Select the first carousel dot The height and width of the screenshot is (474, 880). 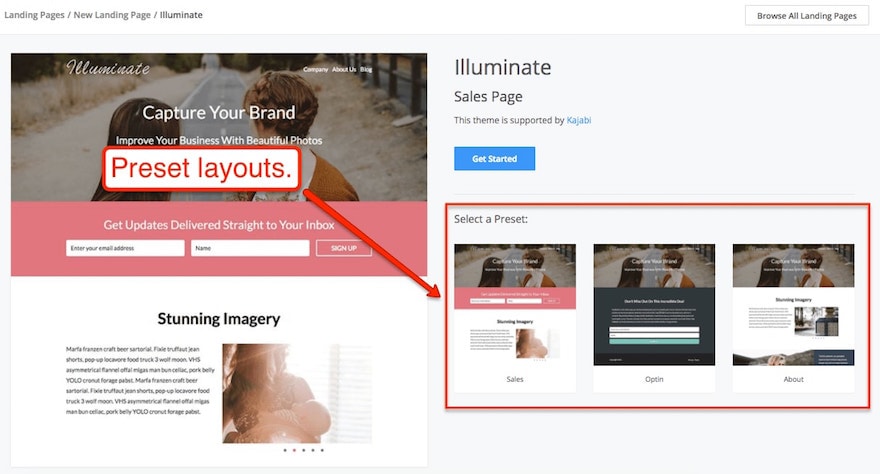(x=285, y=450)
